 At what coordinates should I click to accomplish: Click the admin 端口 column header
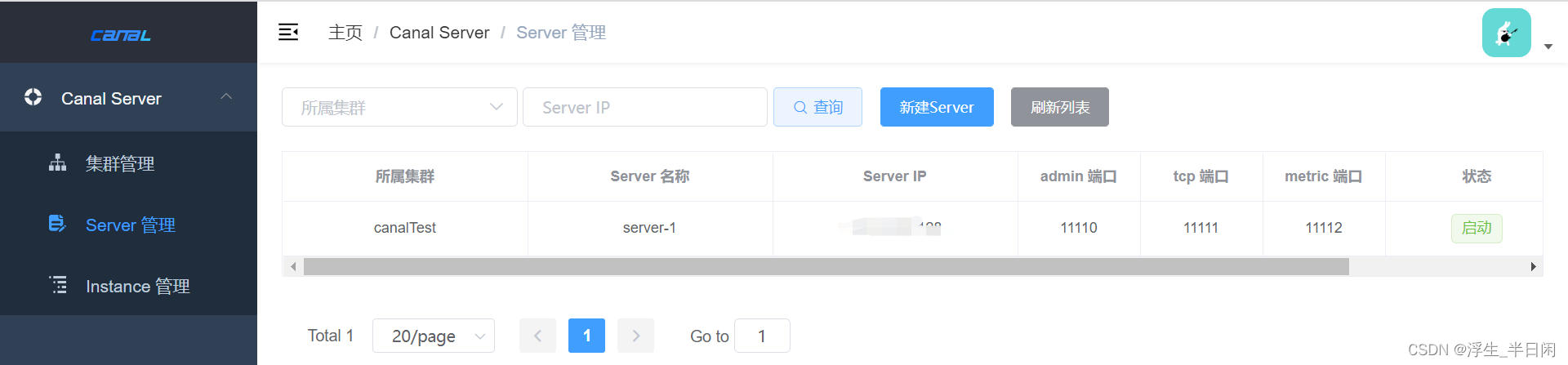[1079, 176]
